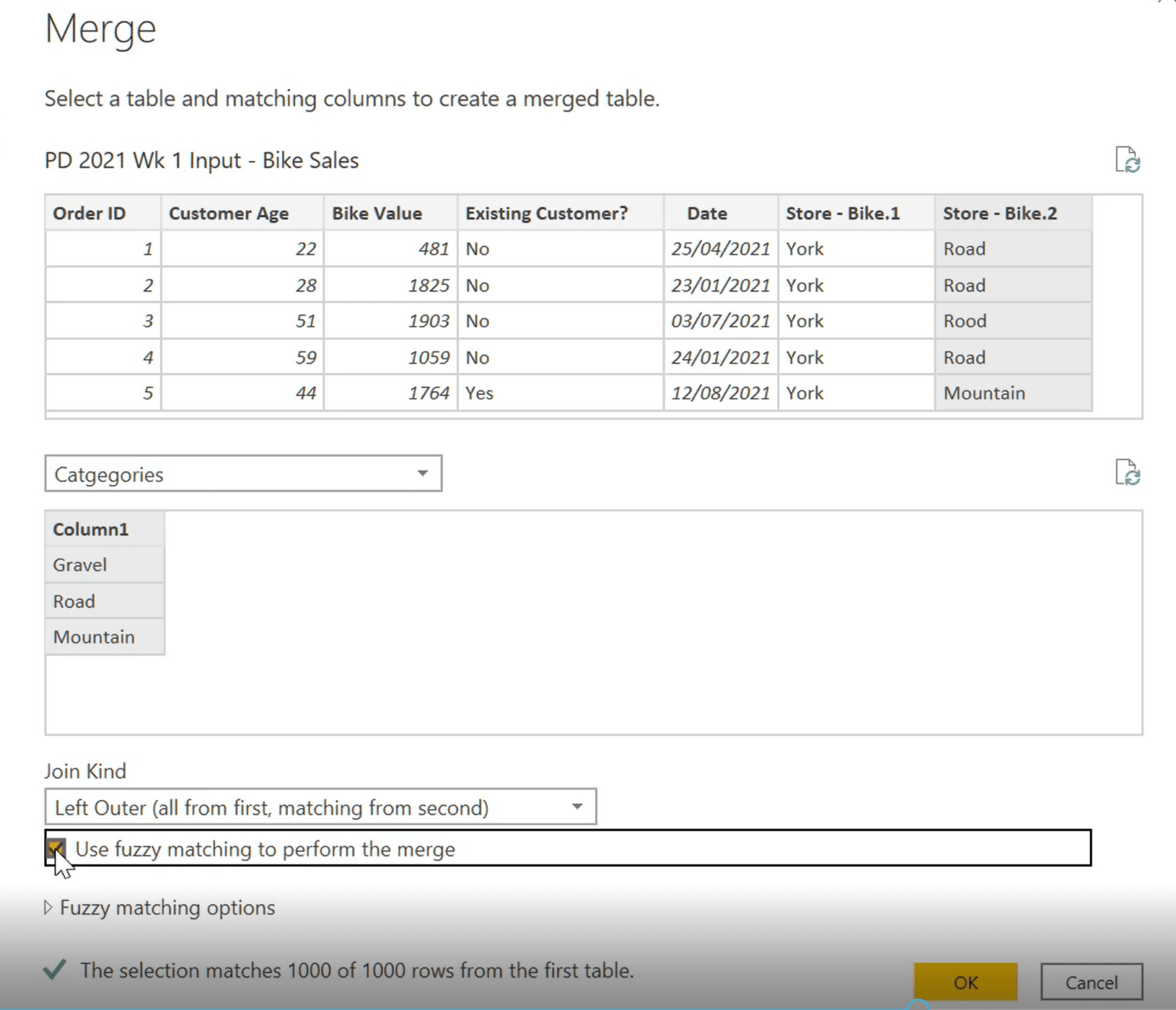This screenshot has width=1176, height=1010.
Task: Select the Bike Value column header
Action: click(x=390, y=213)
